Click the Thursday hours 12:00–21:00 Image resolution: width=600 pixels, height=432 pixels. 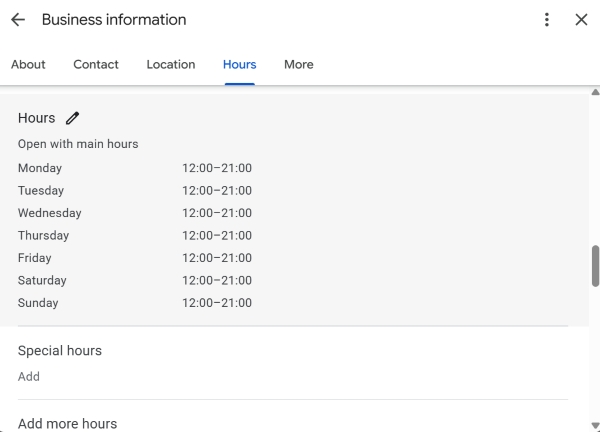[x=217, y=235]
